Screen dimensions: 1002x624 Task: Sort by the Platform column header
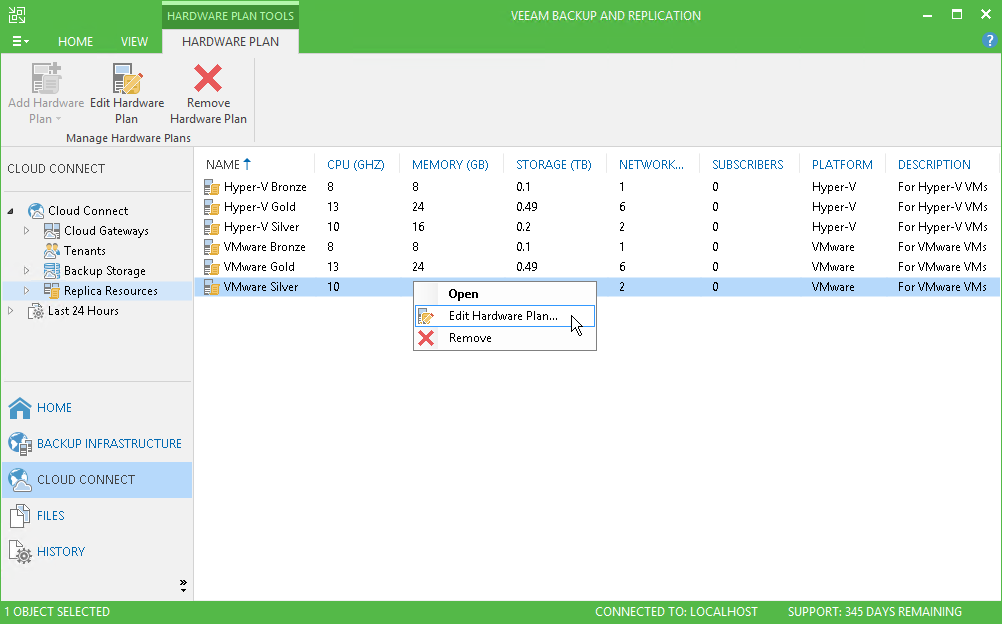842,164
